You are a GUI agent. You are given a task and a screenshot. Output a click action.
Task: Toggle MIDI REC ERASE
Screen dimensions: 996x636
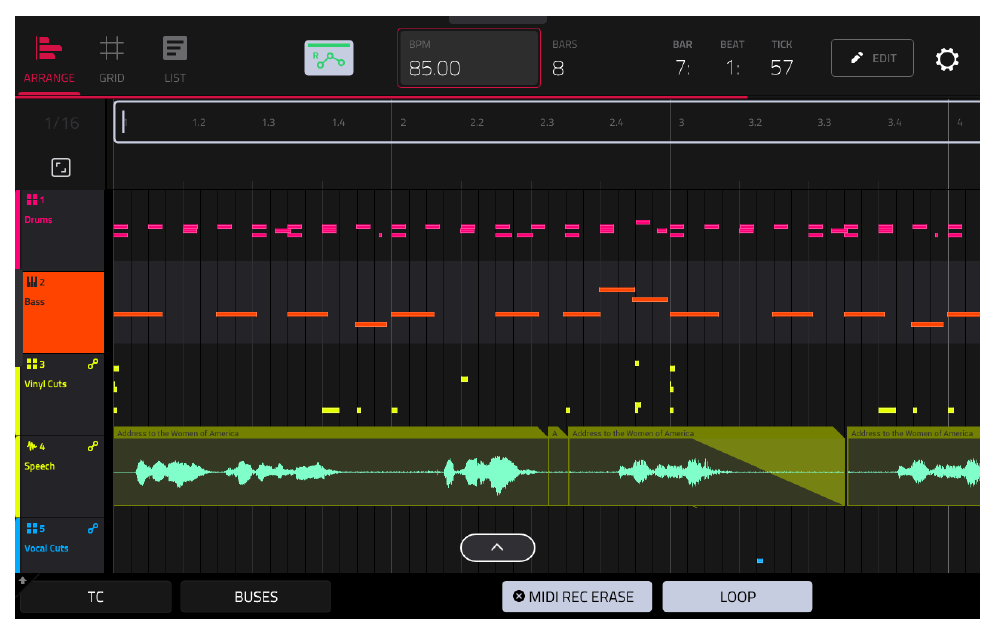(x=577, y=597)
